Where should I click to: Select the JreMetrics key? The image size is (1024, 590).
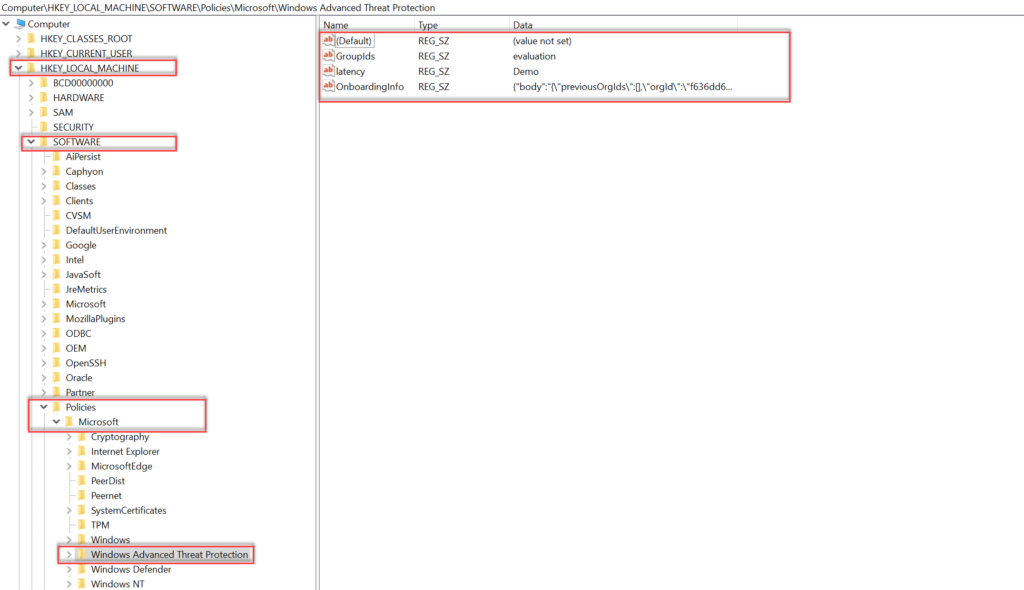(86, 289)
